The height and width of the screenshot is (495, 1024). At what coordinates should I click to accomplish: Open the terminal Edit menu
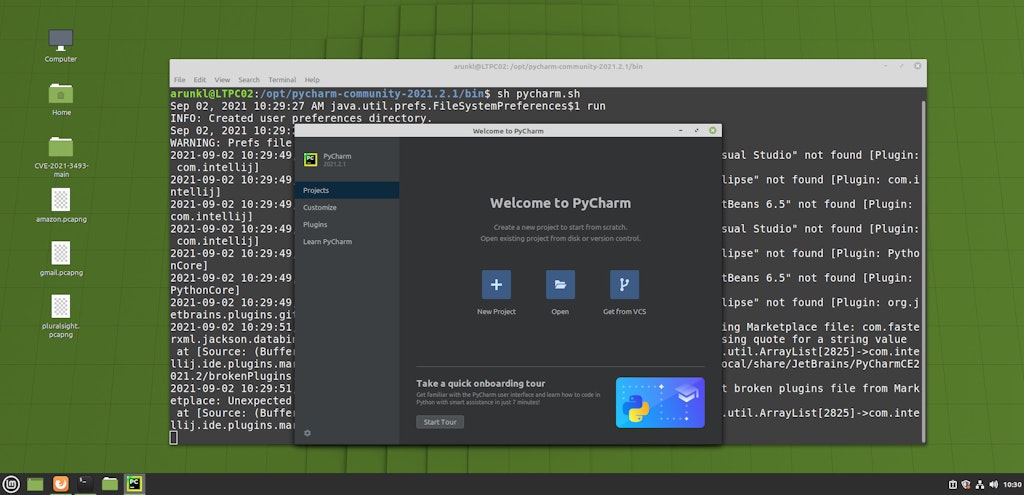pos(200,80)
